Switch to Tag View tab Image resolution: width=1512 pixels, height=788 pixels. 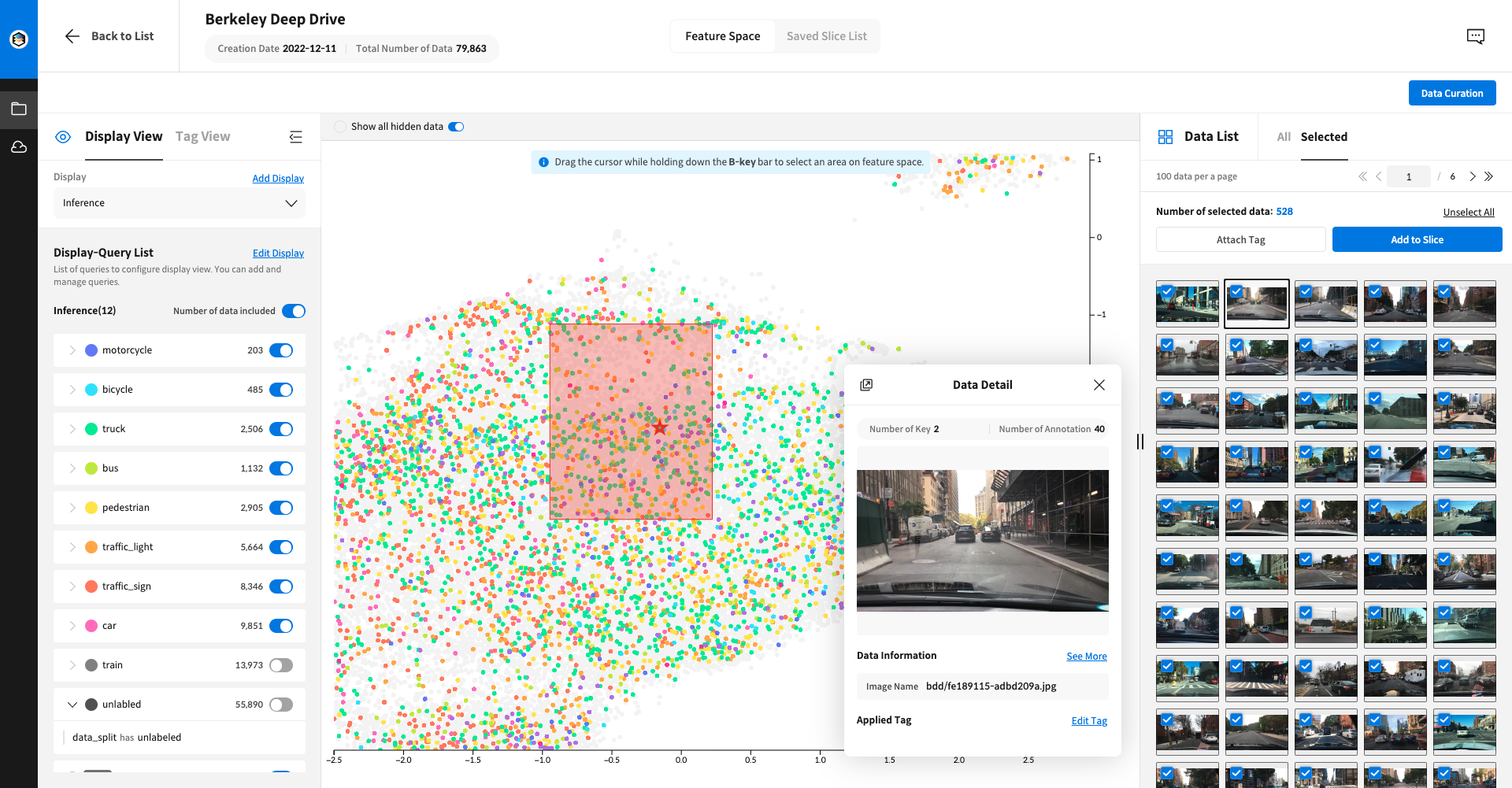202,137
